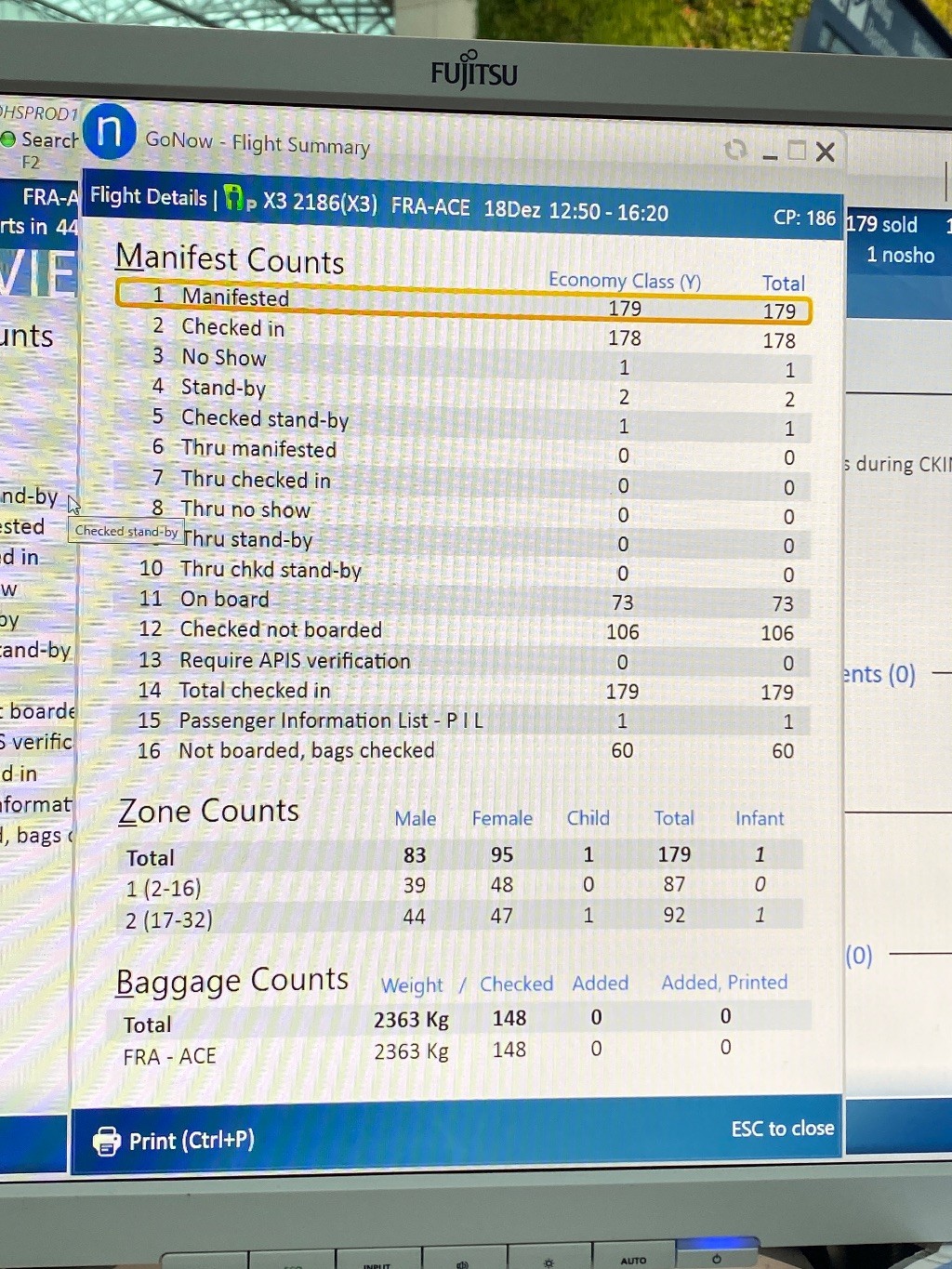Click the refresh arrows icon in title bar

[x=735, y=150]
